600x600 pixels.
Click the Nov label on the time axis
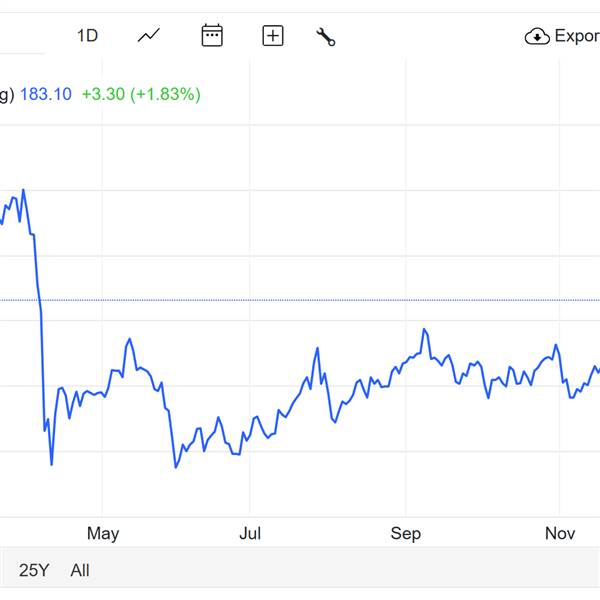click(x=560, y=533)
